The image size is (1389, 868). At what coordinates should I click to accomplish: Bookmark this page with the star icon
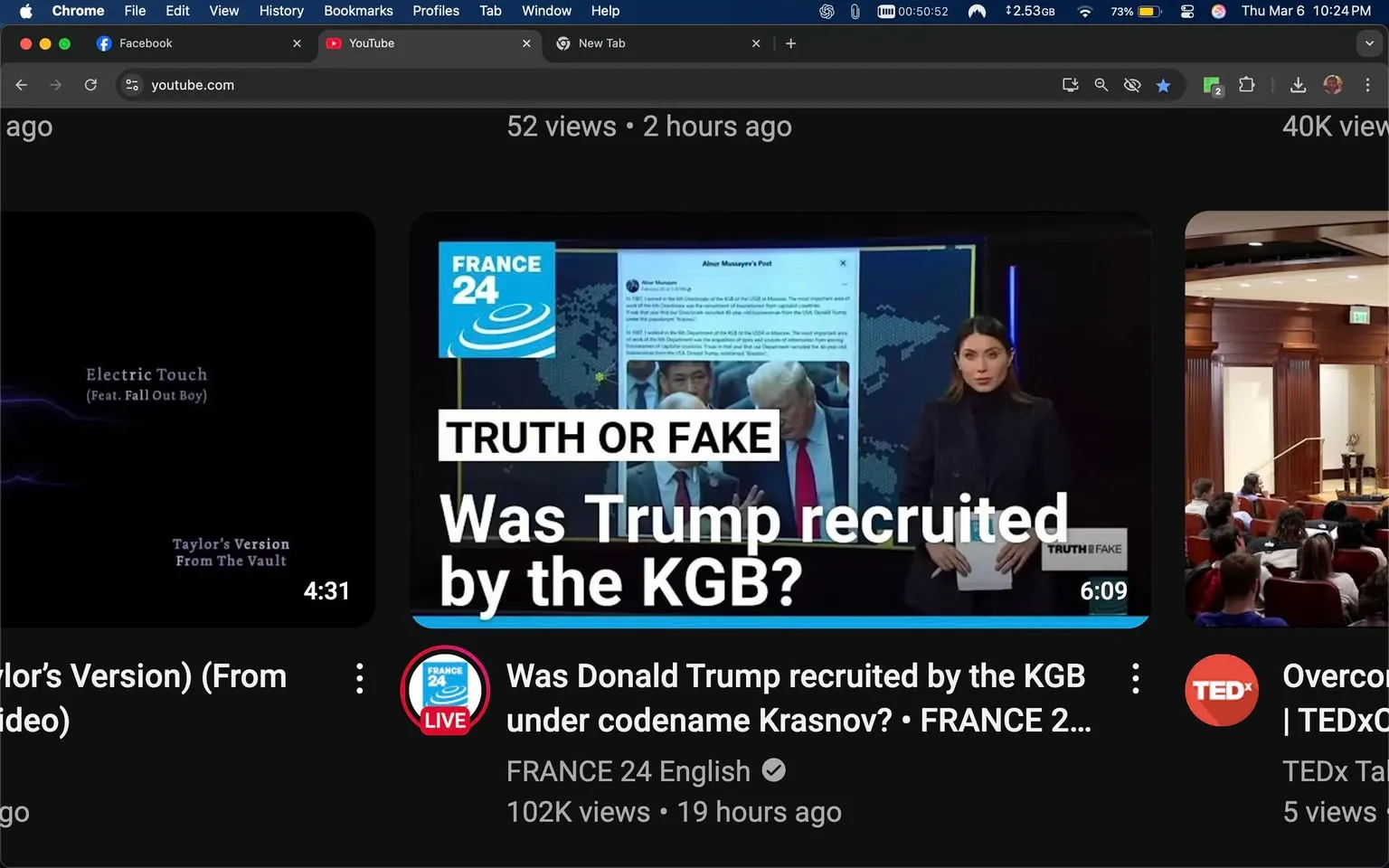1164,84
